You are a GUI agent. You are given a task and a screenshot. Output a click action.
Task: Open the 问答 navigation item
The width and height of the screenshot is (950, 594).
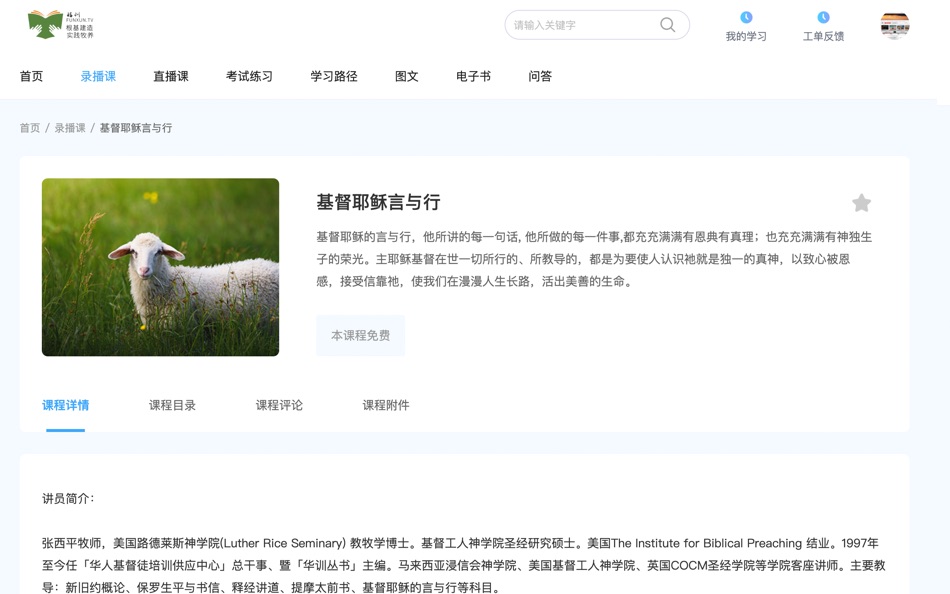pyautogui.click(x=541, y=76)
